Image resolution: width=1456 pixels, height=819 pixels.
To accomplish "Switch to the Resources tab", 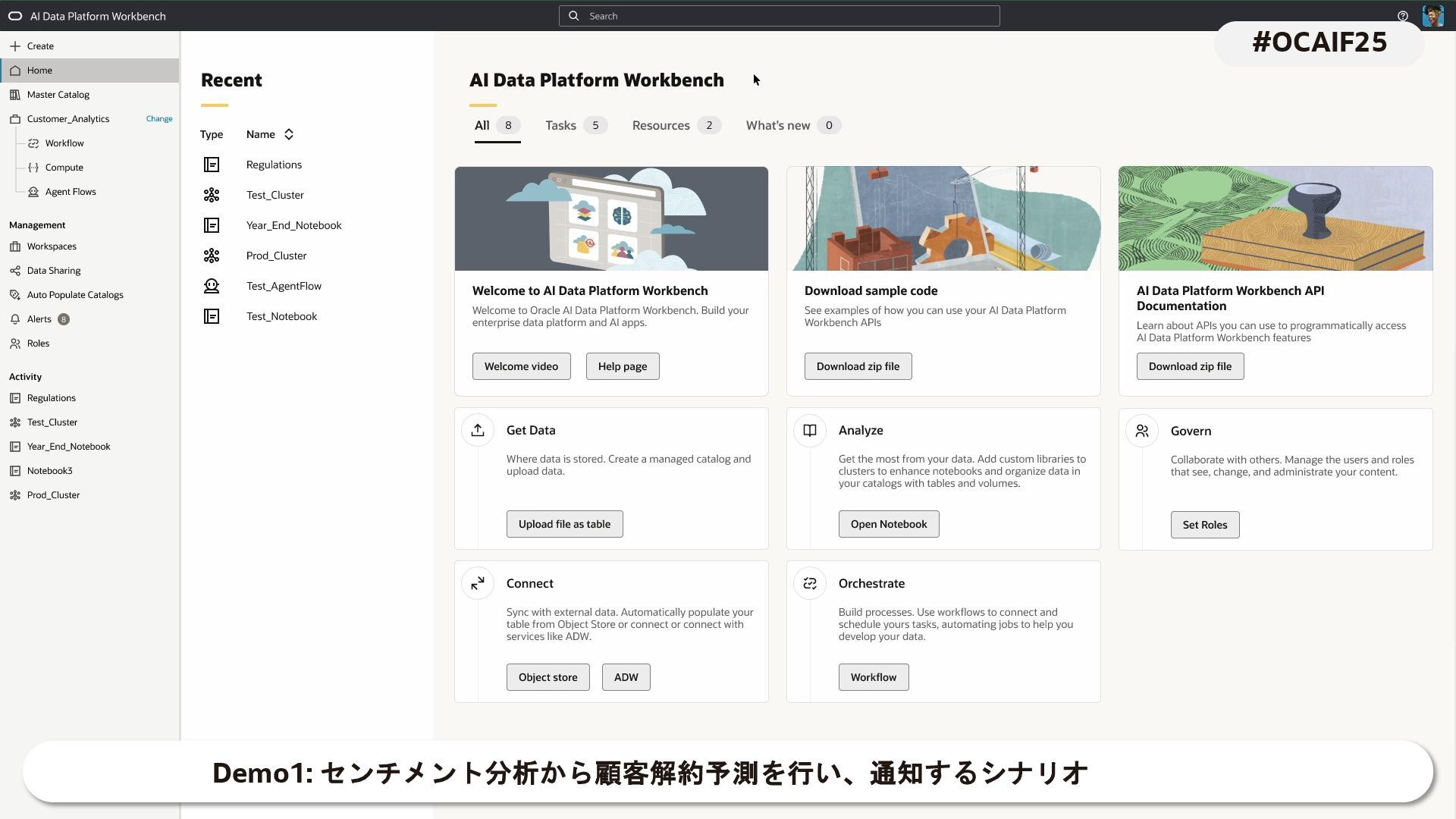I will click(661, 126).
